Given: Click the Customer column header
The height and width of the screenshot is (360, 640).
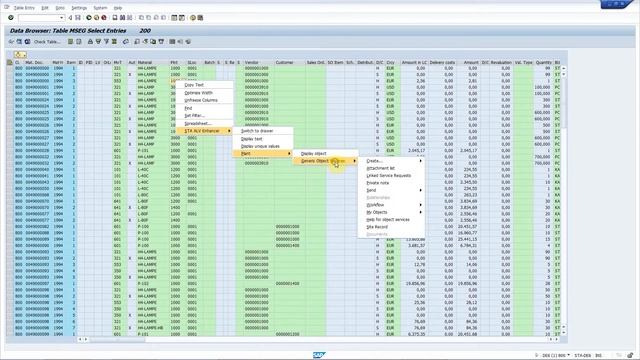Looking at the screenshot, I should click(x=290, y=62).
